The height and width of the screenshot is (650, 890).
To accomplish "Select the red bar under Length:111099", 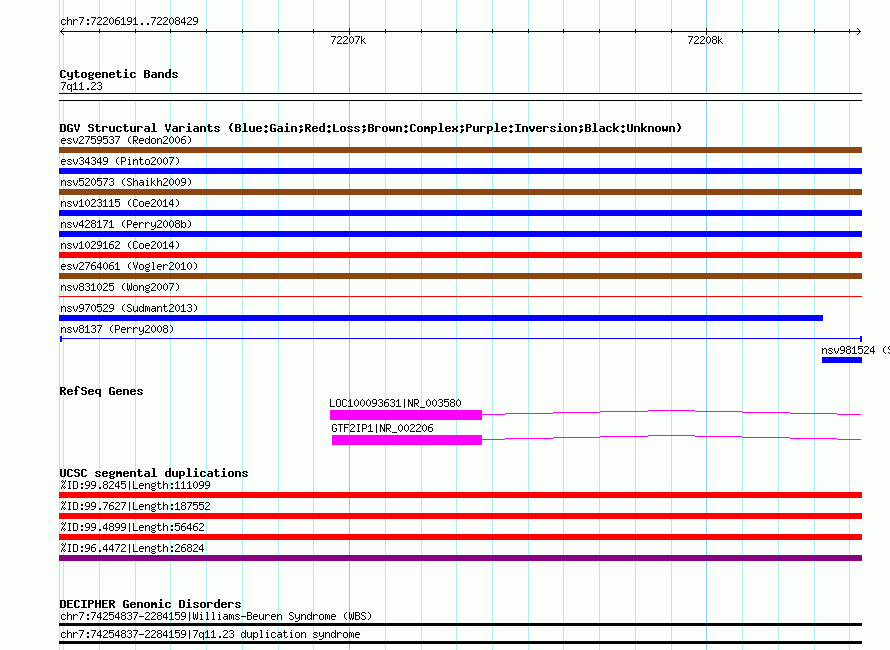I will [460, 495].
